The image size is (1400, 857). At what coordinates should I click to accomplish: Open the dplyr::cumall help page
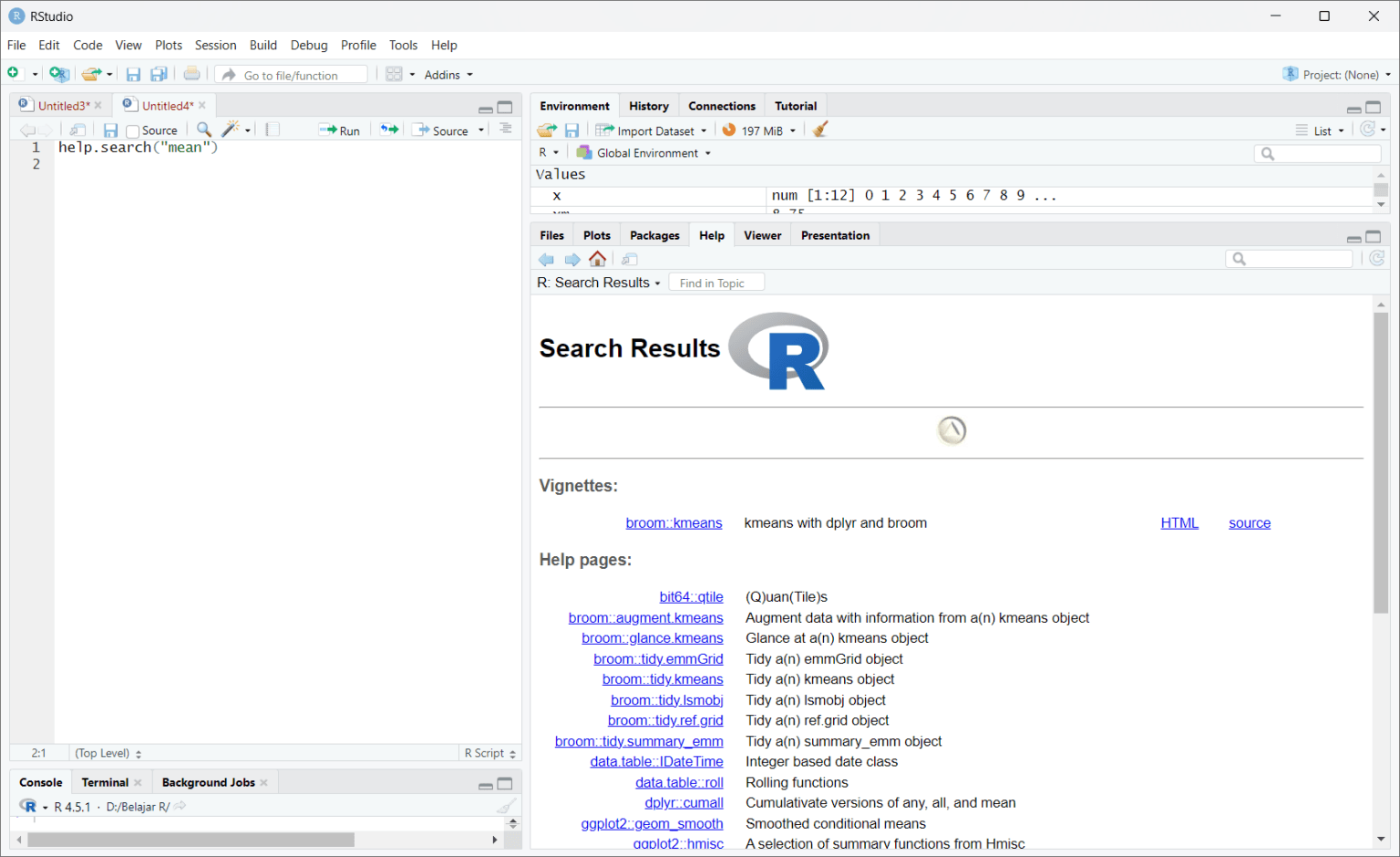pos(684,803)
